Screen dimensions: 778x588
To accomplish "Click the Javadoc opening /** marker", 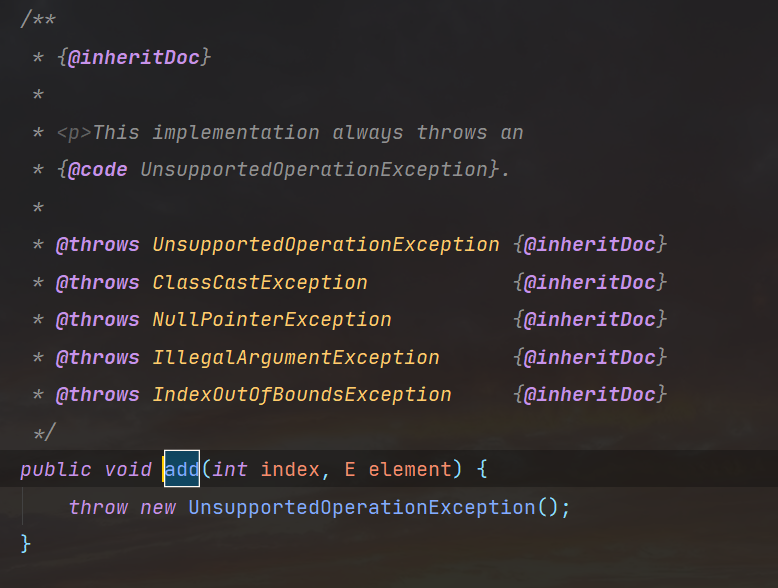I will point(38,20).
